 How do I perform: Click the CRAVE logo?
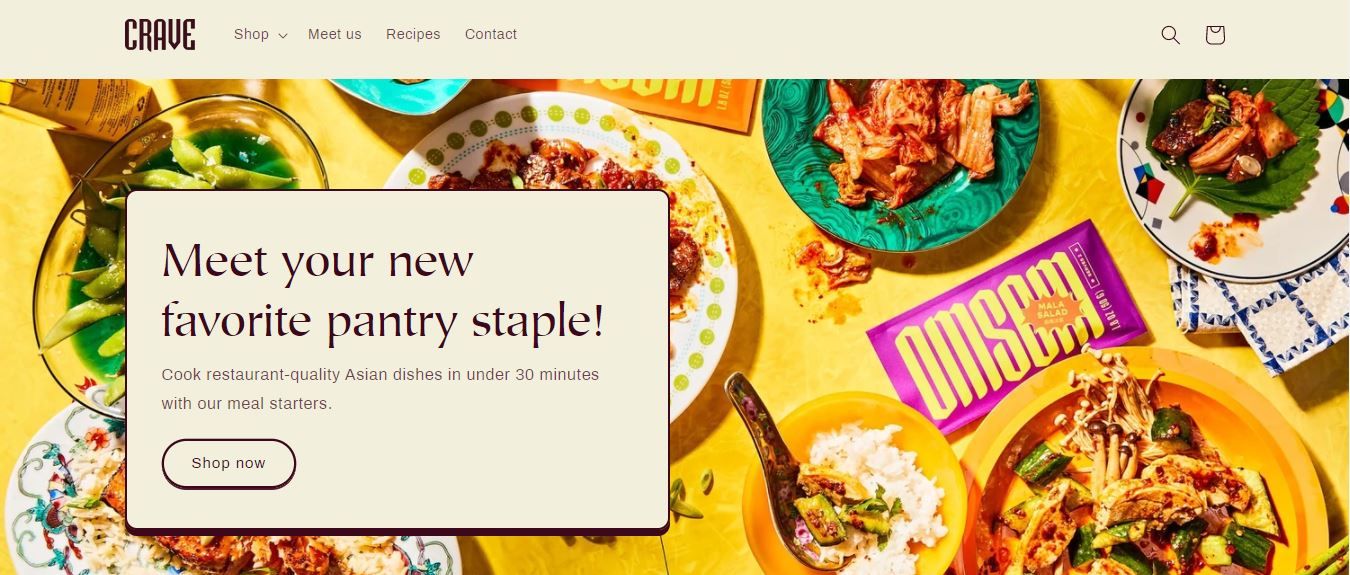pos(160,35)
